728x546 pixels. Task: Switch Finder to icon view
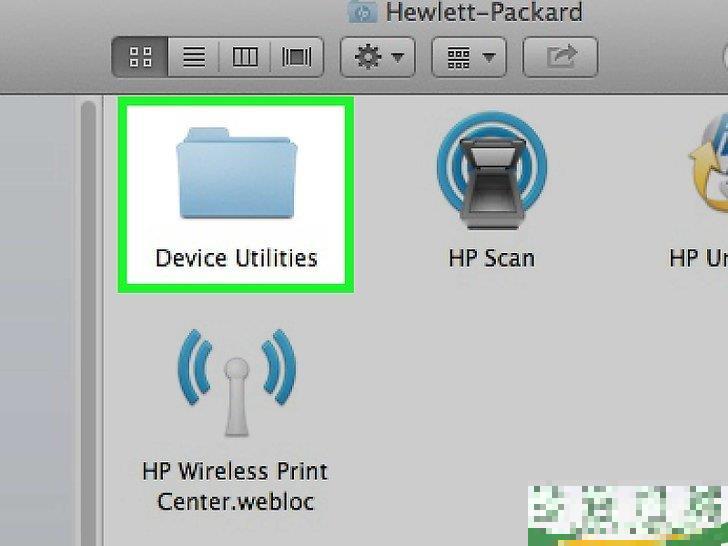click(x=140, y=57)
